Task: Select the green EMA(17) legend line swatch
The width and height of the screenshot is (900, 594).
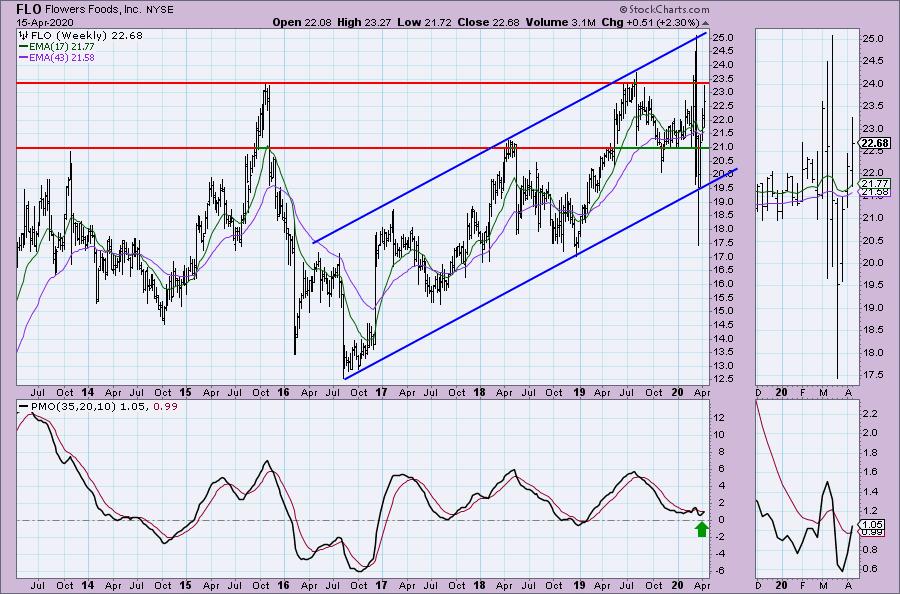Action: 24,46
